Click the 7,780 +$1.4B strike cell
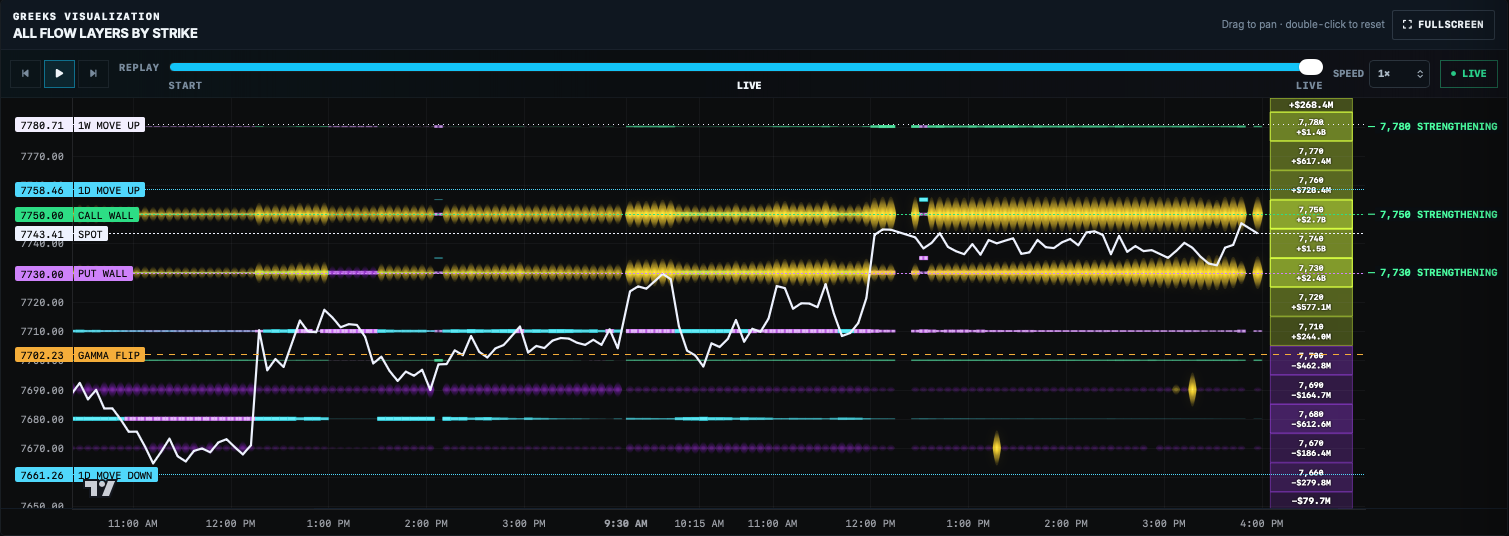 tap(1311, 127)
